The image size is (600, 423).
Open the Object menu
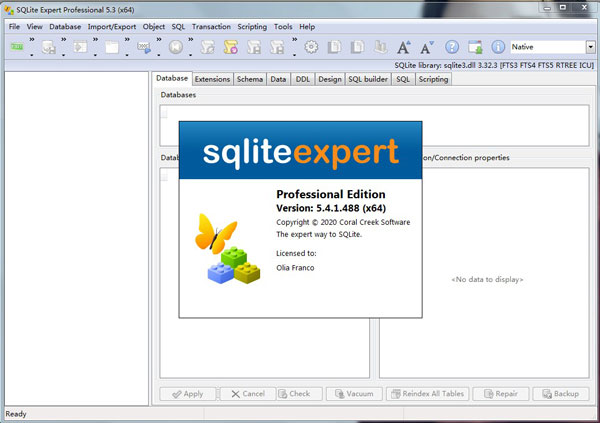coord(154,27)
